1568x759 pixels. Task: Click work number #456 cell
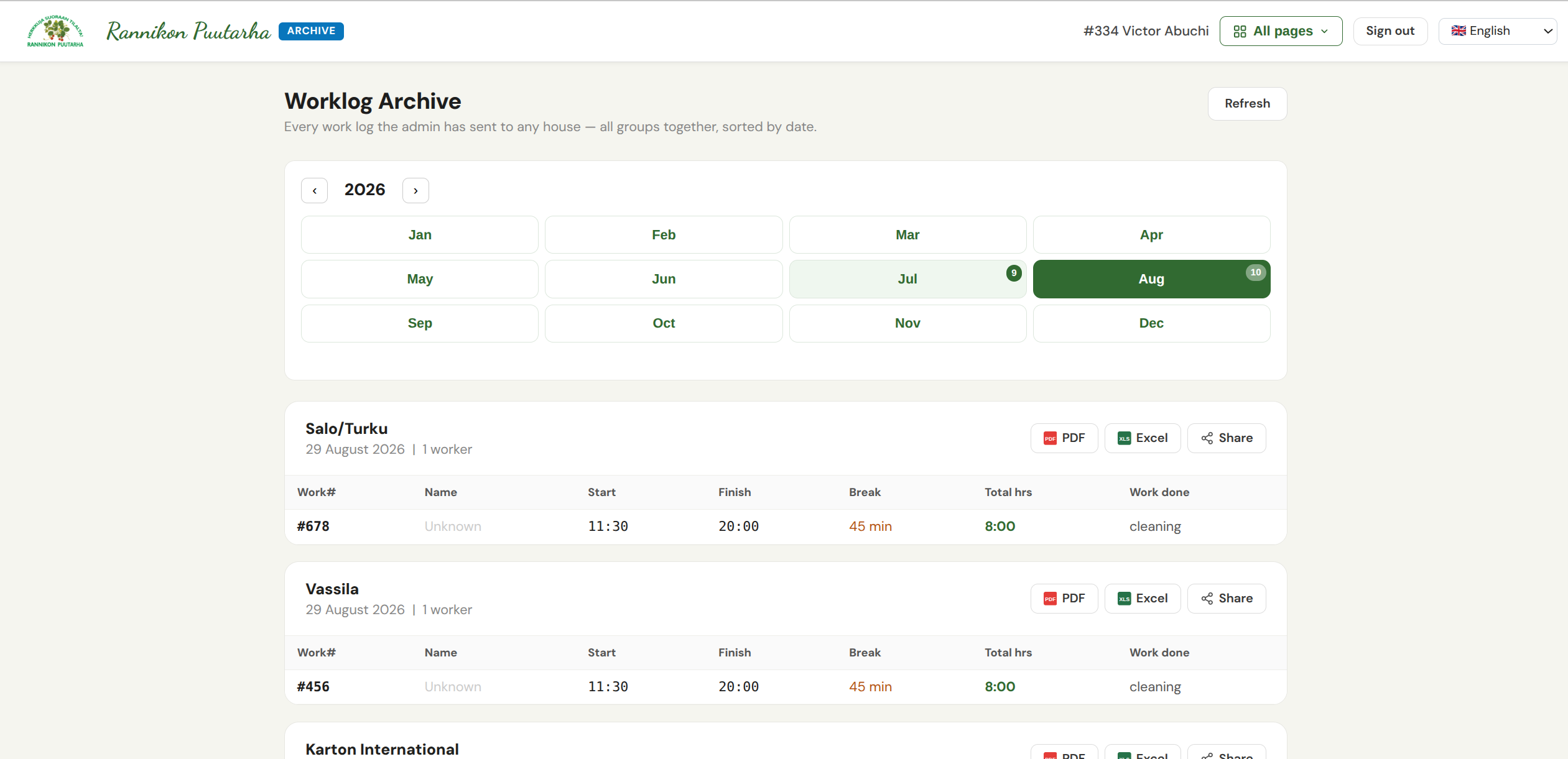click(x=313, y=687)
